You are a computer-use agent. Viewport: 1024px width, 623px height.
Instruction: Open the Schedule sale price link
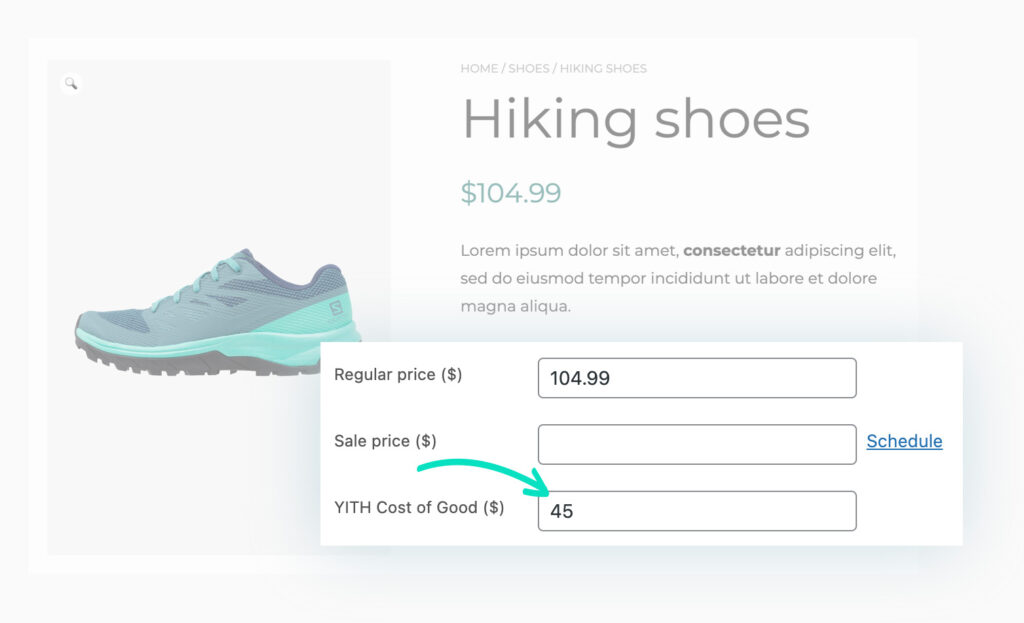904,441
